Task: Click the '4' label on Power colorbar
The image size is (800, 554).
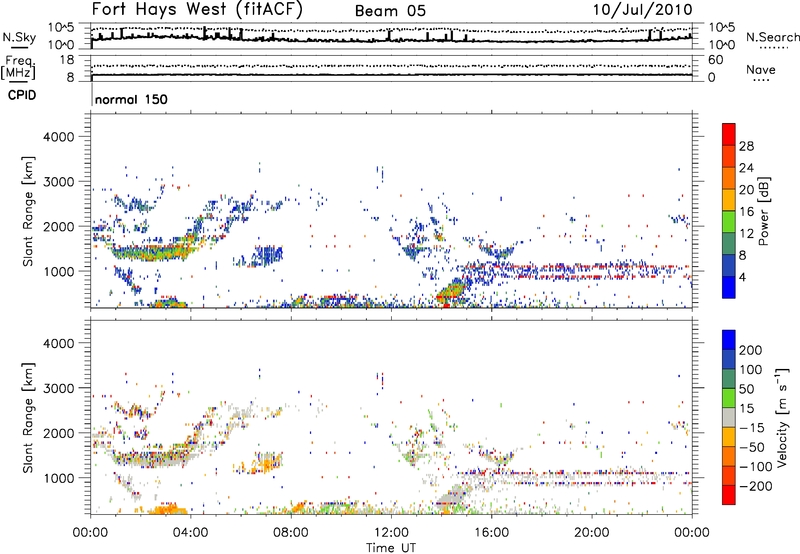Action: coord(742,277)
